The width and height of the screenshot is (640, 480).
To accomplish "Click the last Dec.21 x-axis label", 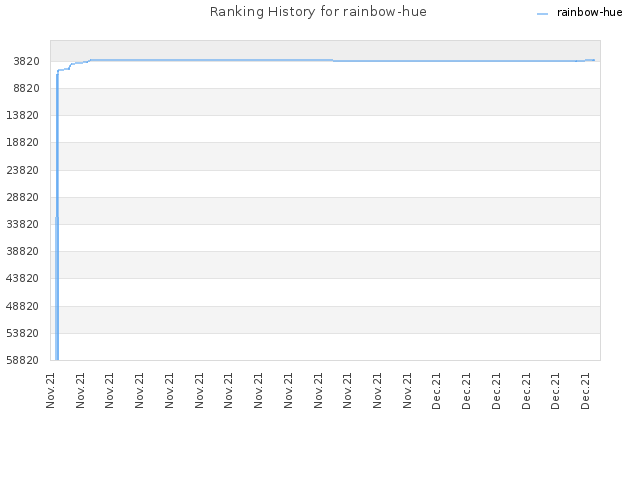I will point(585,391).
